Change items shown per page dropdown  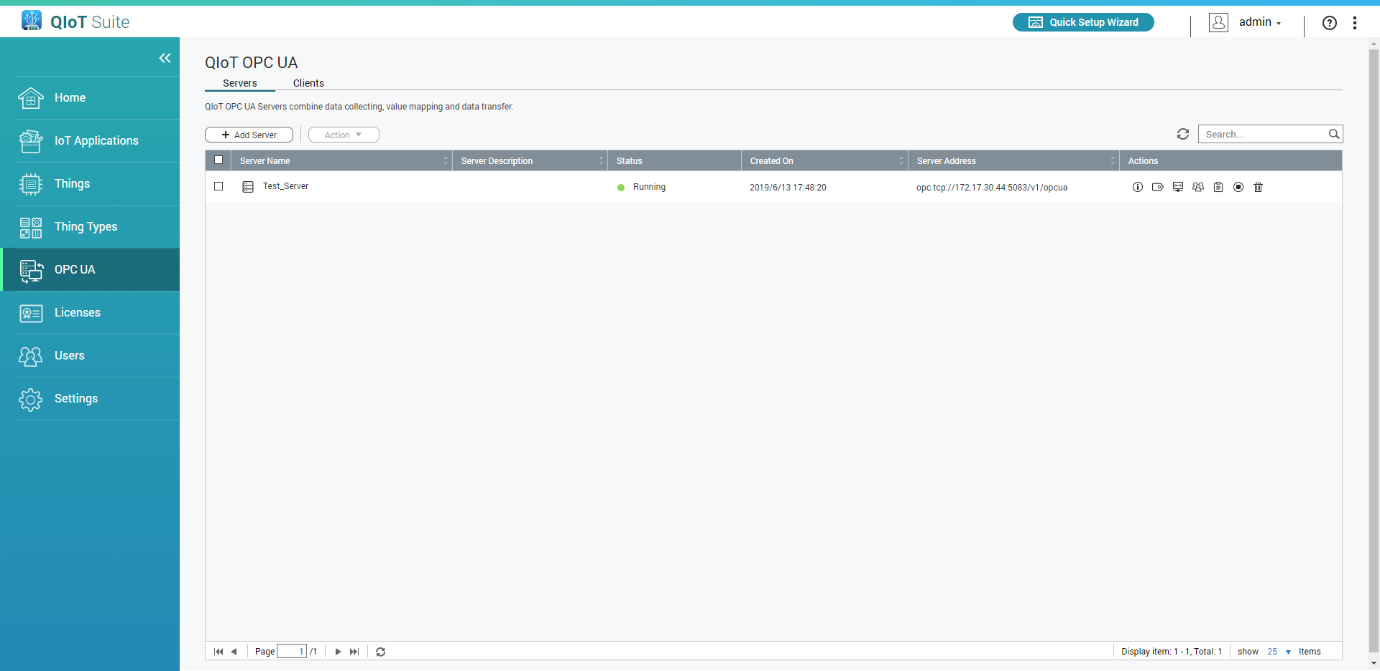click(x=1279, y=652)
